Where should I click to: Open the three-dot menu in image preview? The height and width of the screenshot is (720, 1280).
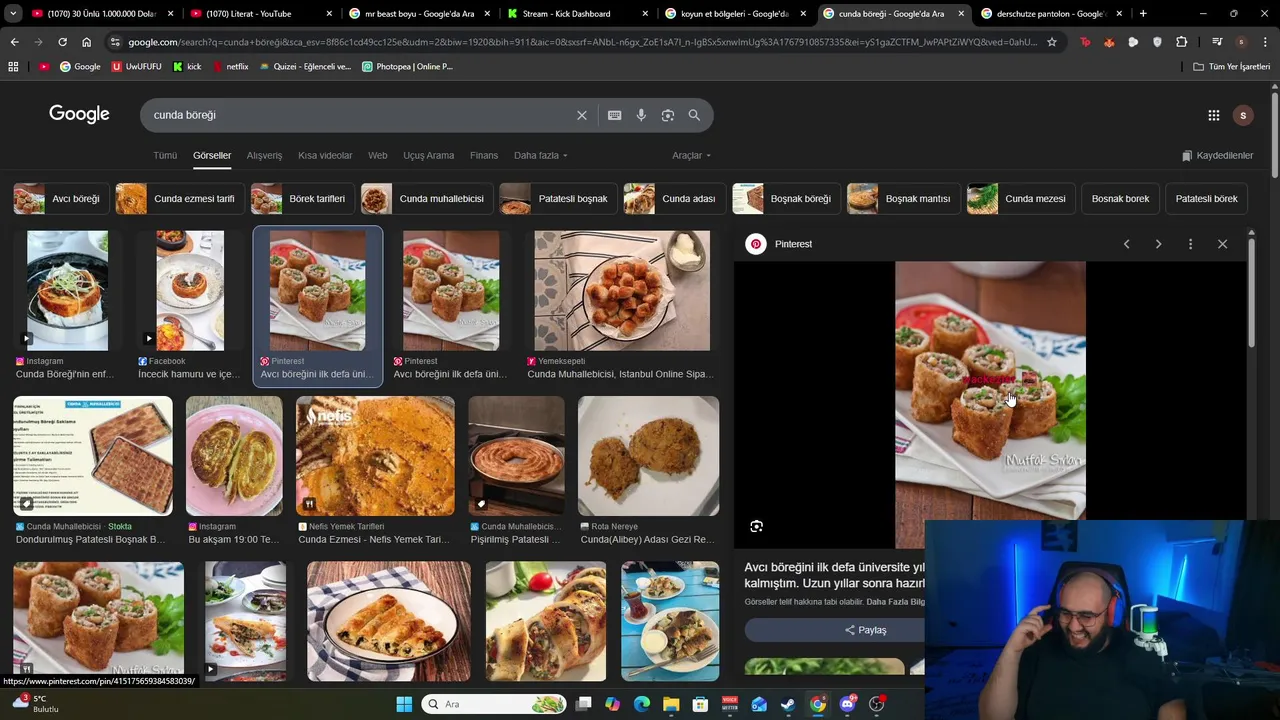coord(1190,244)
